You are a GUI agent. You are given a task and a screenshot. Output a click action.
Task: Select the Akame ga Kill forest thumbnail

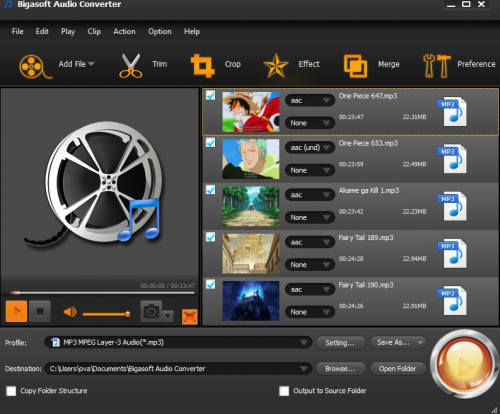click(x=251, y=206)
